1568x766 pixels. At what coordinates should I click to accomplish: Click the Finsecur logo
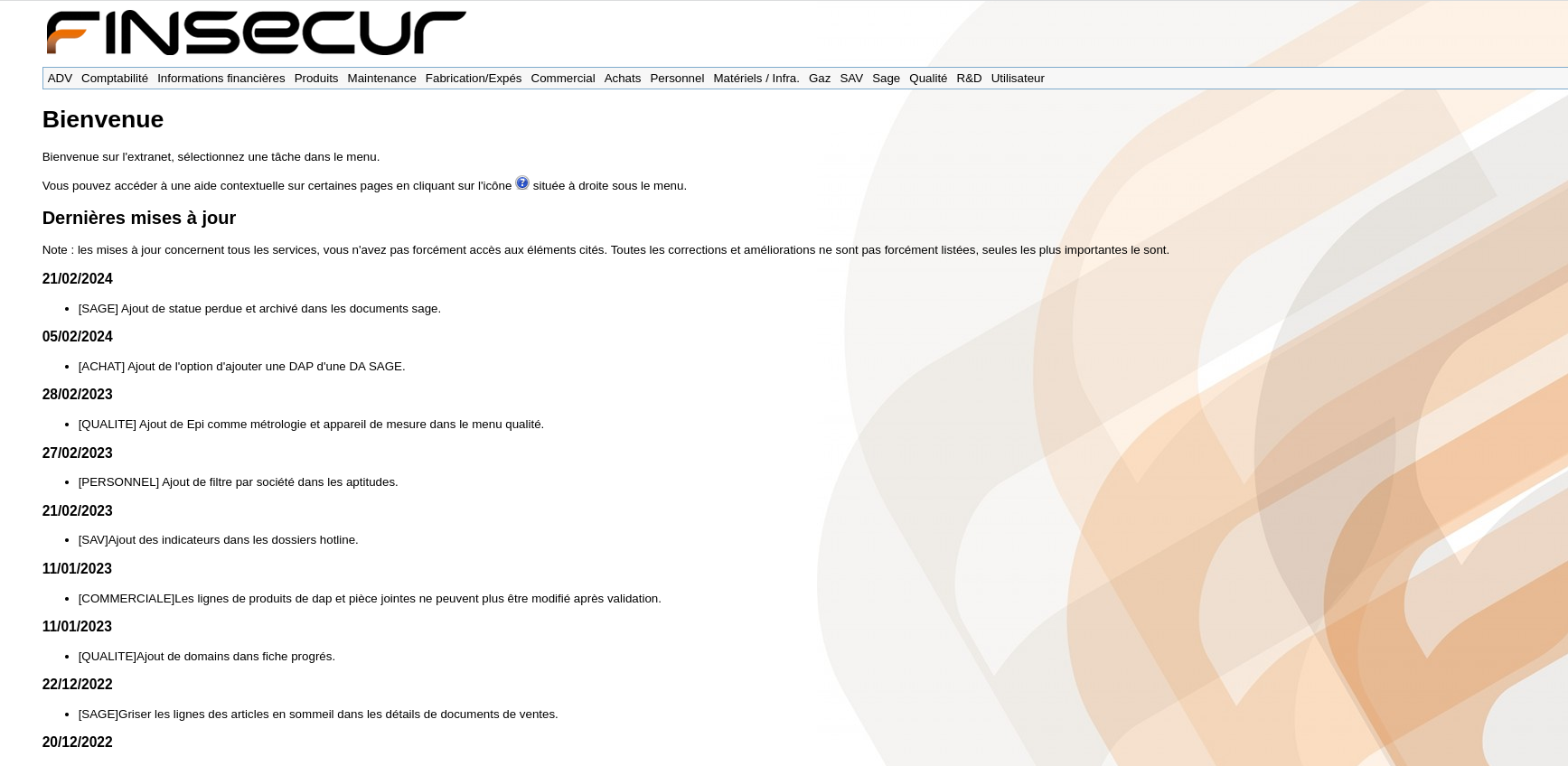click(257, 33)
